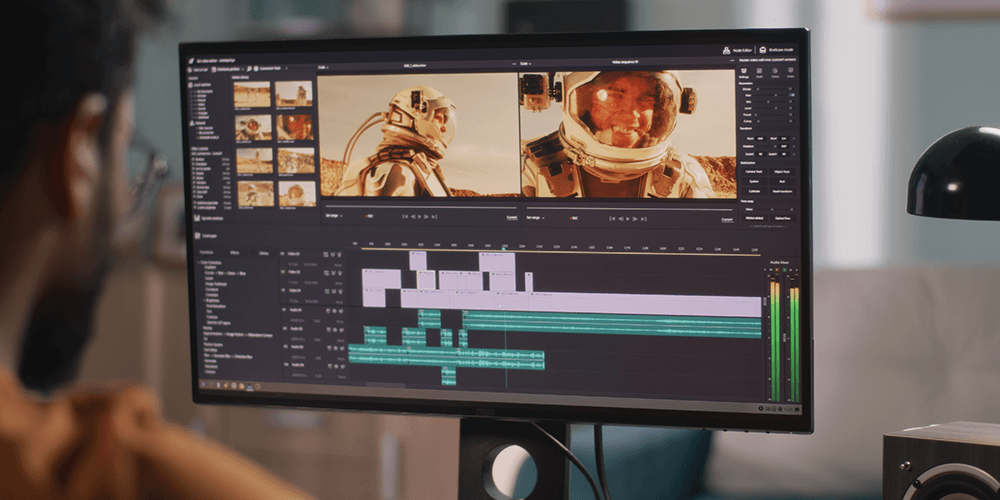The image size is (1000, 500).
Task: Select the first media library thumbnail
Action: click(252, 94)
